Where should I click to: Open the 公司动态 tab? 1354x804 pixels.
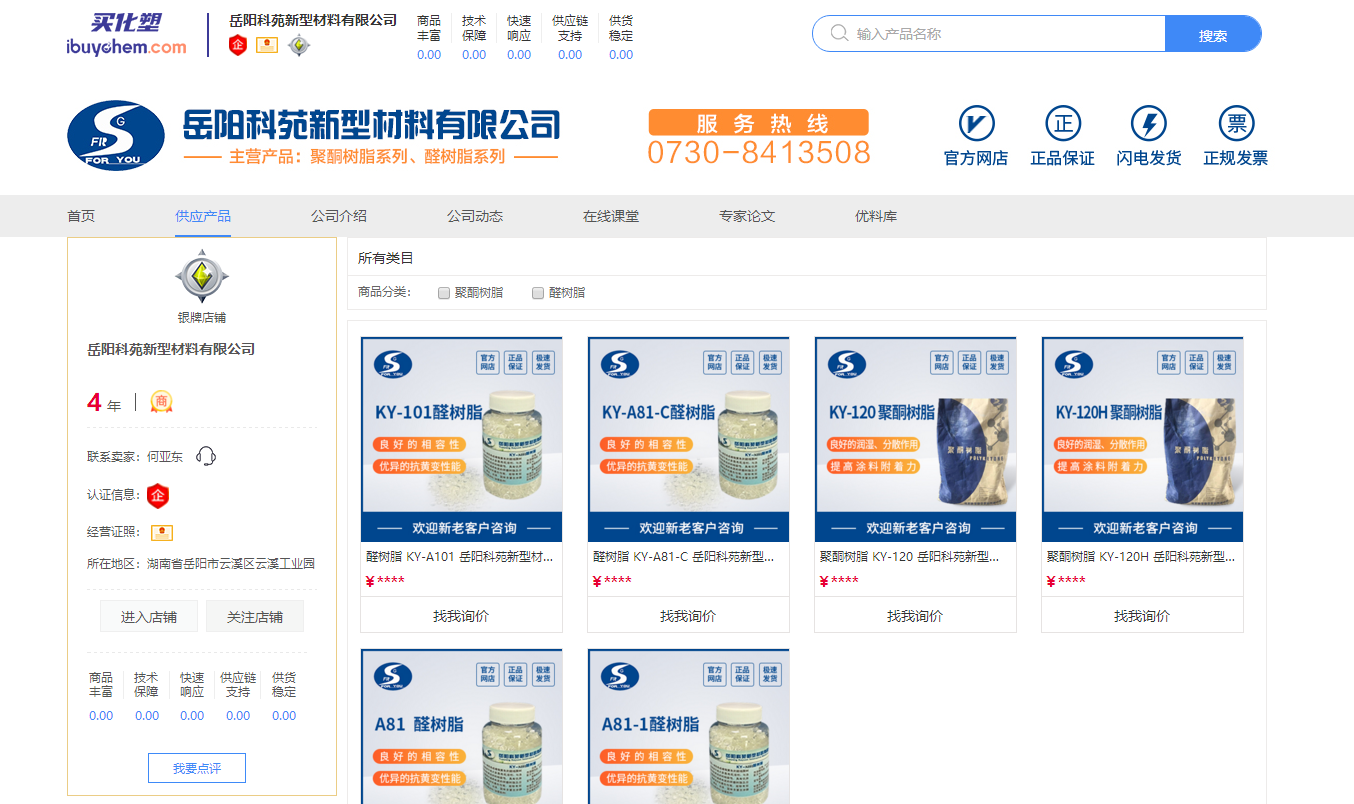click(x=475, y=216)
